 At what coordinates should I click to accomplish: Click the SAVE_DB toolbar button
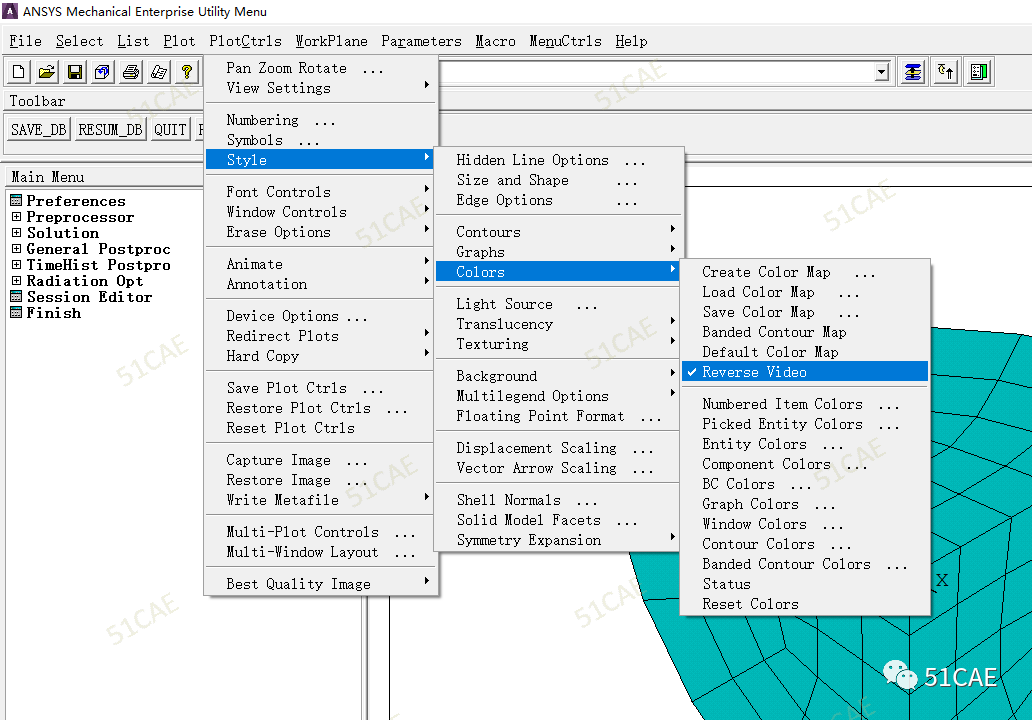[x=39, y=130]
